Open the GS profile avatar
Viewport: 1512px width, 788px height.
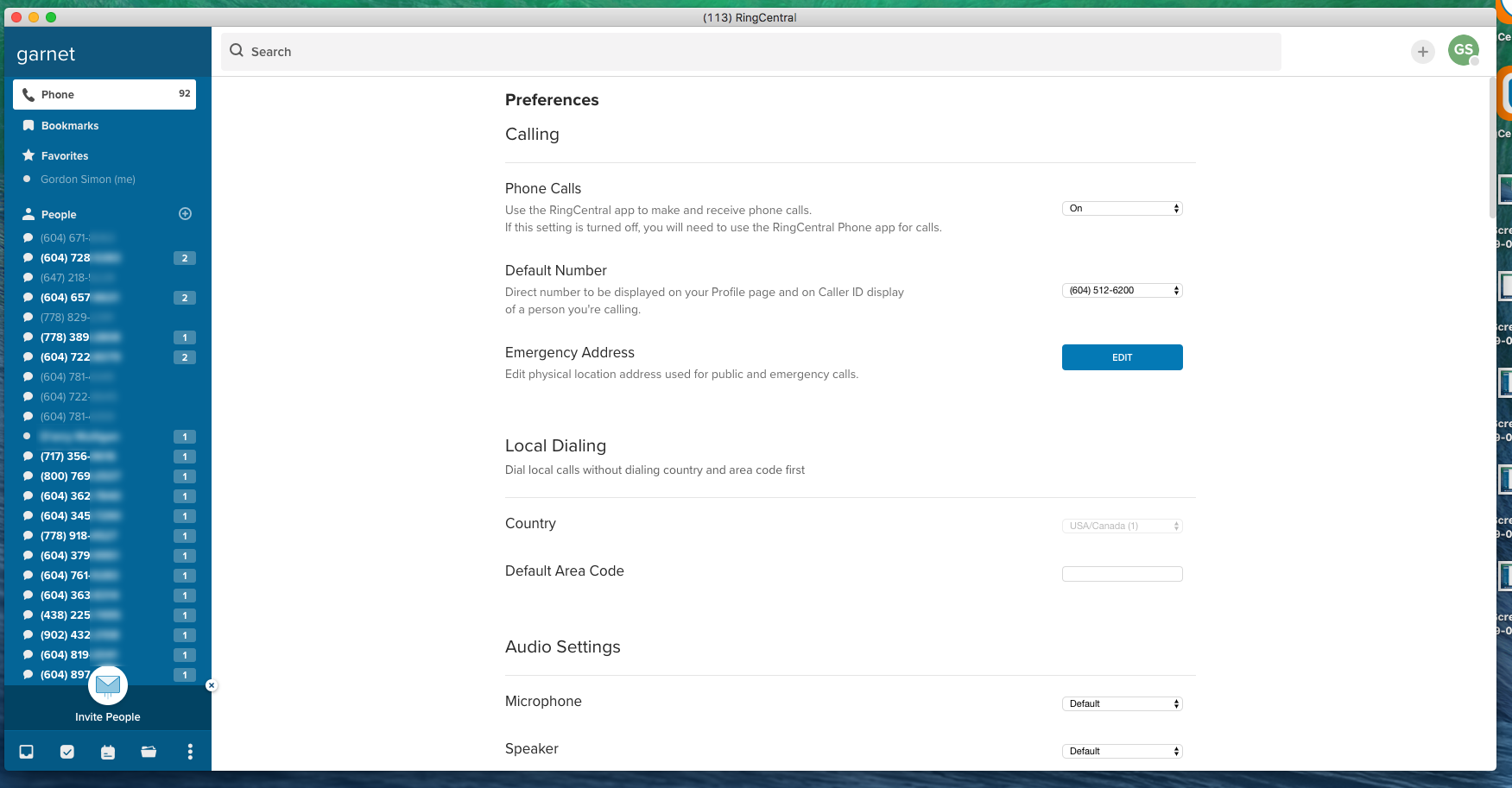pos(1463,50)
